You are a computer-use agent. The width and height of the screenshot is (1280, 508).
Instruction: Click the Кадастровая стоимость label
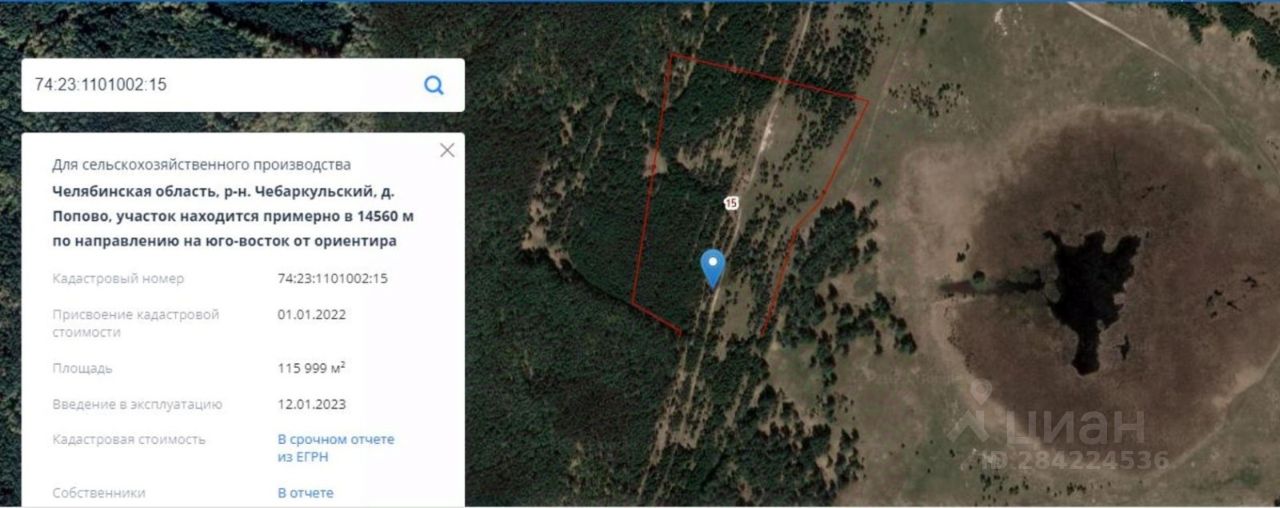tap(129, 439)
